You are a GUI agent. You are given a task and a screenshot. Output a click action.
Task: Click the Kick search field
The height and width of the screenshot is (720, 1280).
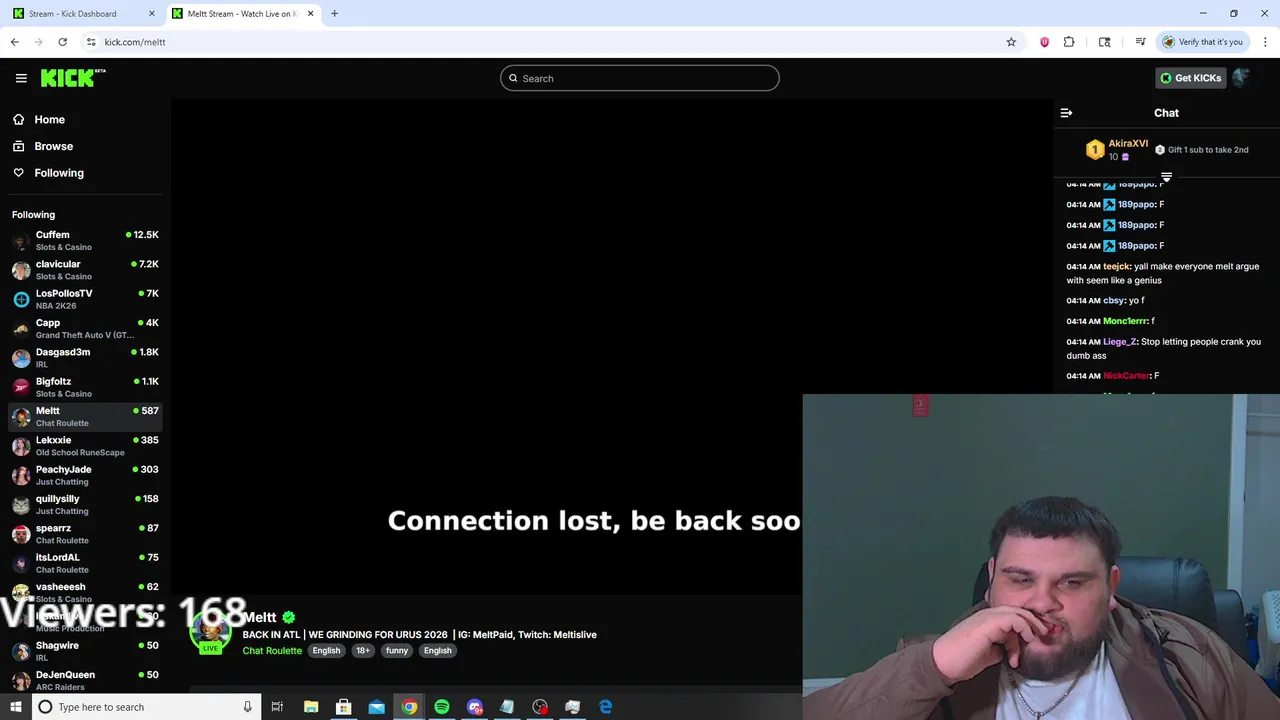pos(640,78)
